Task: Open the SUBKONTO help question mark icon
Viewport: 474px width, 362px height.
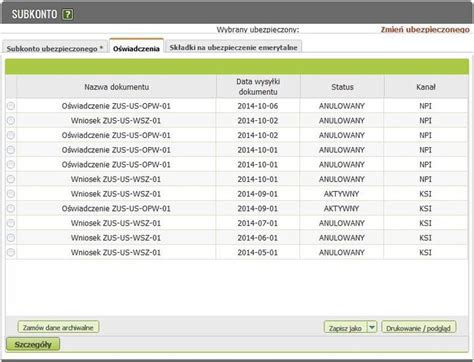Action: [x=68, y=14]
